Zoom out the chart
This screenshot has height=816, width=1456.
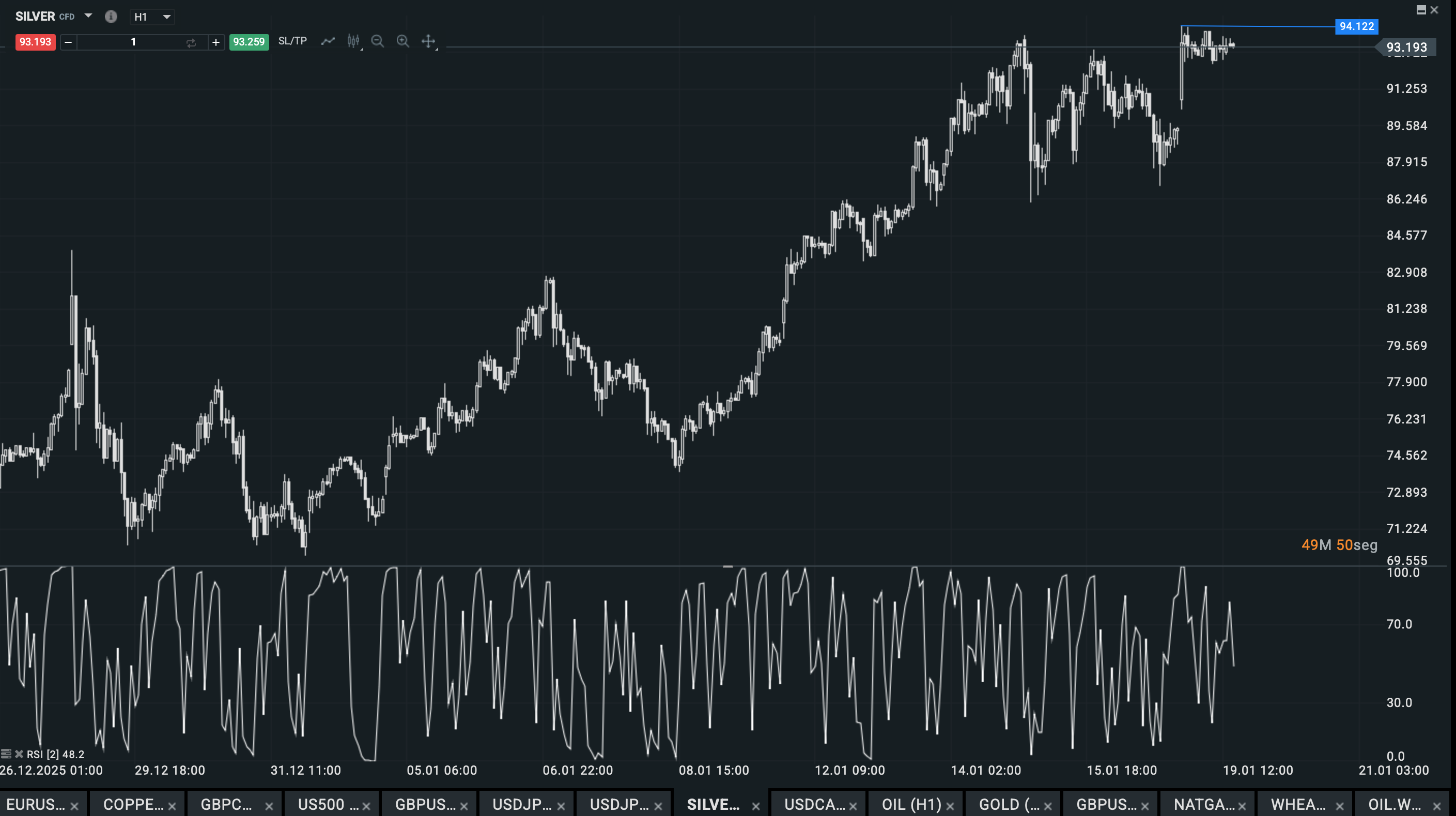pyautogui.click(x=378, y=41)
